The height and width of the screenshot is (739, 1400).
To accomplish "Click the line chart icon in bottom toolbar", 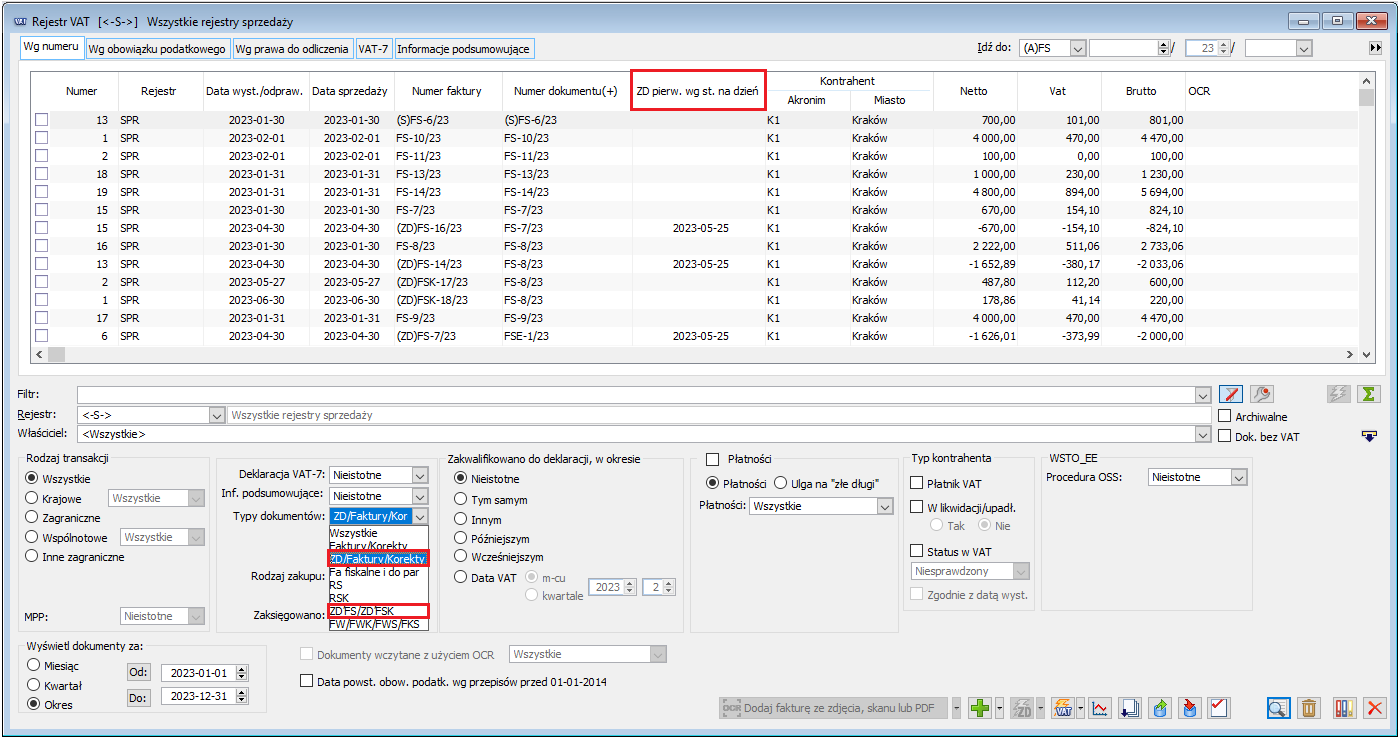I will coord(1100,708).
